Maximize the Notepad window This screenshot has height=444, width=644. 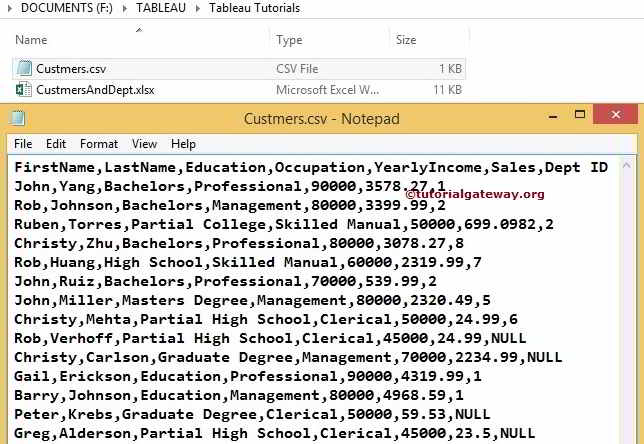click(580, 114)
